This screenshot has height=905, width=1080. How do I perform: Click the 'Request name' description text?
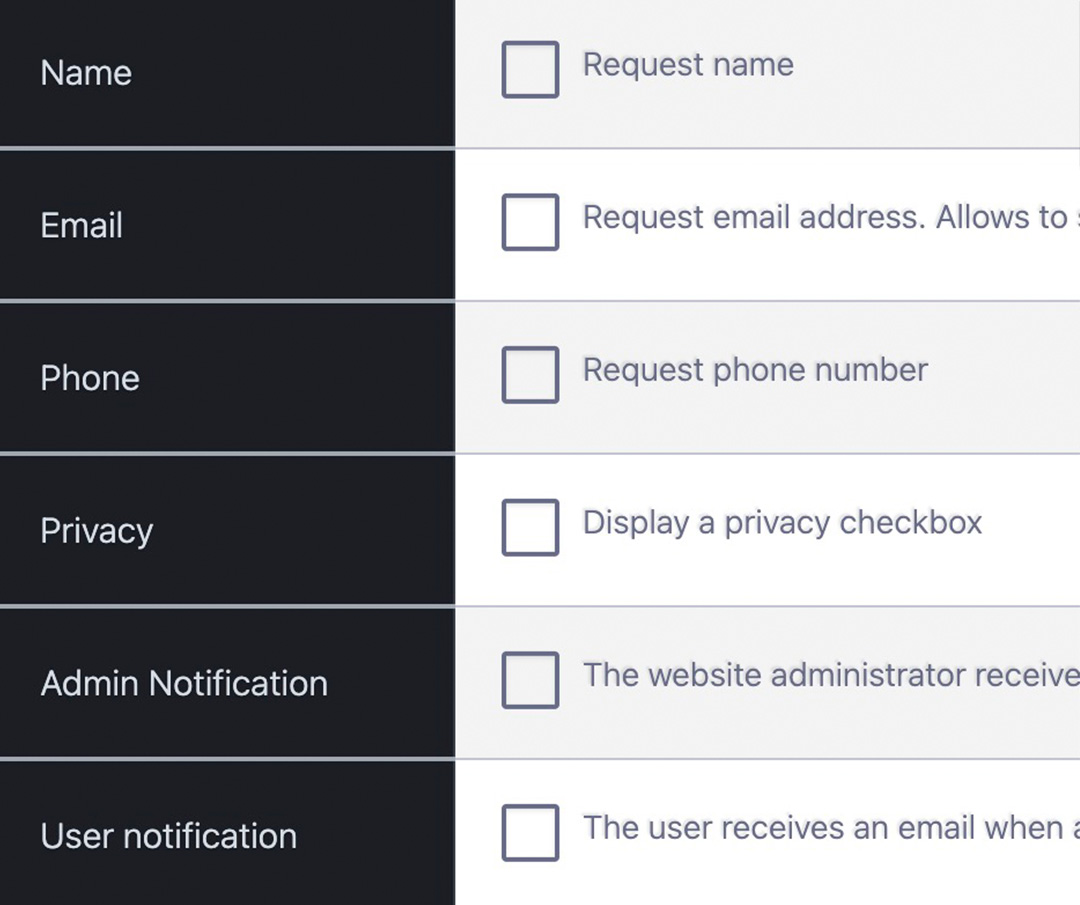click(688, 65)
